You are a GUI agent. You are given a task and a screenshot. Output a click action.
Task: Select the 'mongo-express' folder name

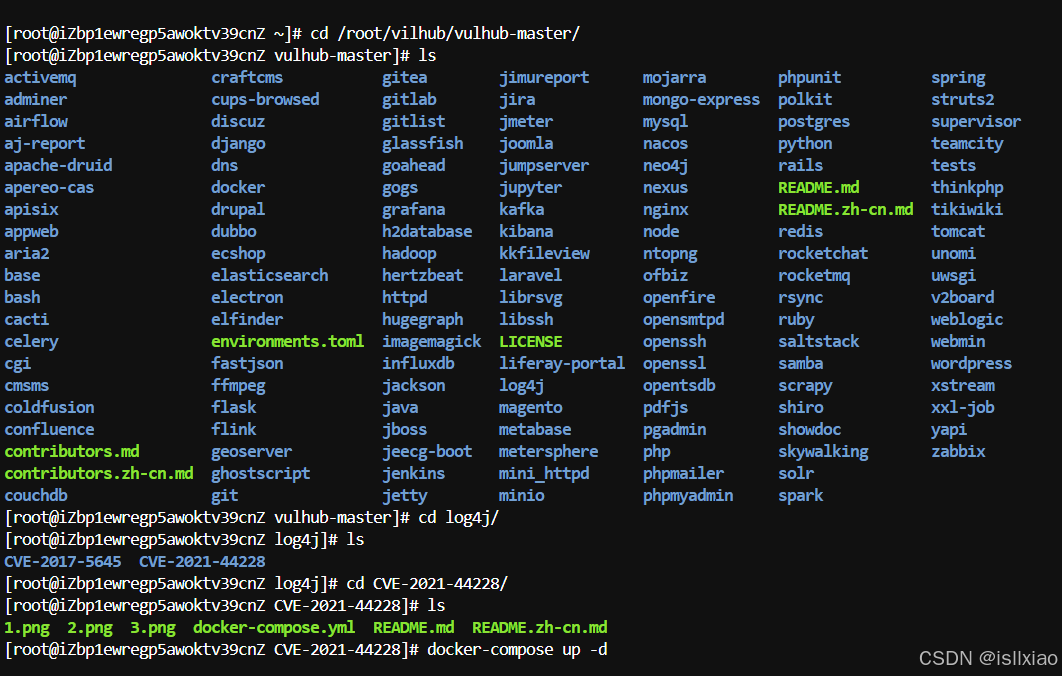click(x=702, y=100)
